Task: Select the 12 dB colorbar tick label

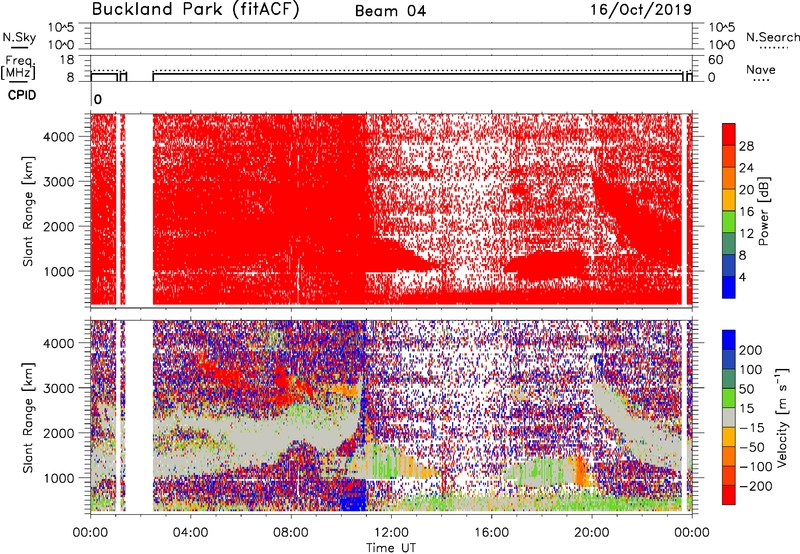Action: coord(746,234)
